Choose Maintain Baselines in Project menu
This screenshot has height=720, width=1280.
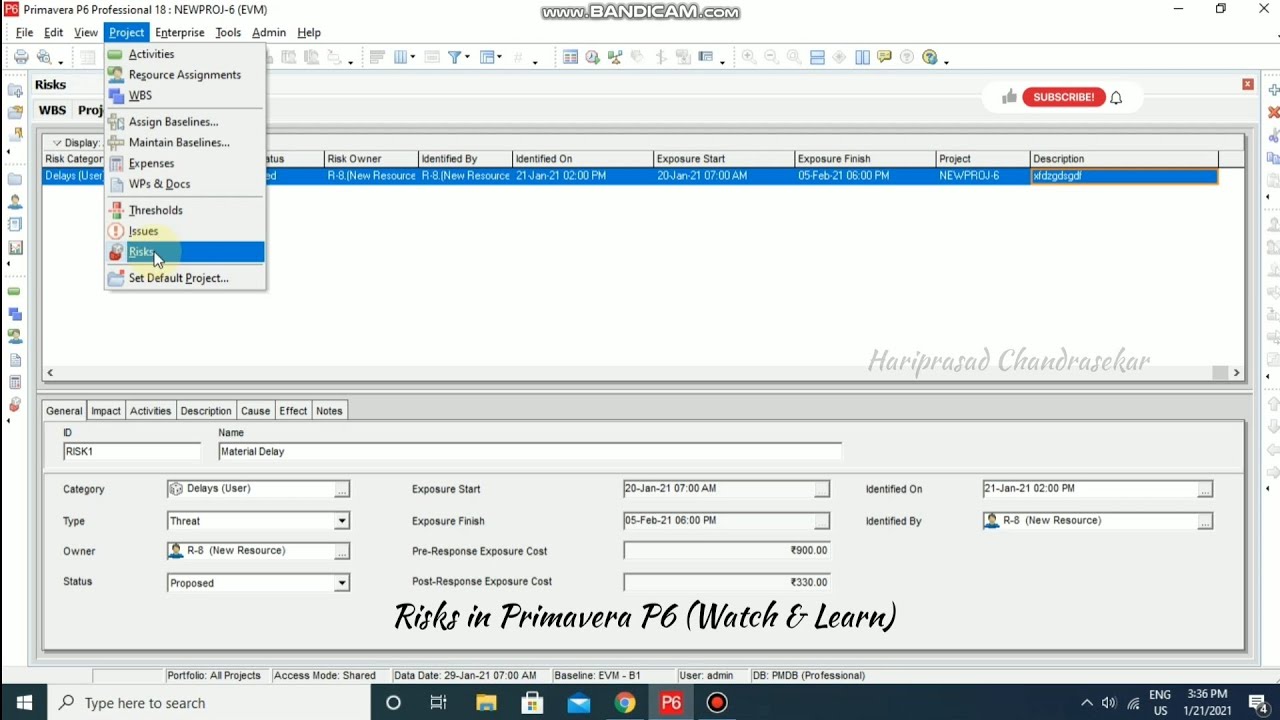185,142
